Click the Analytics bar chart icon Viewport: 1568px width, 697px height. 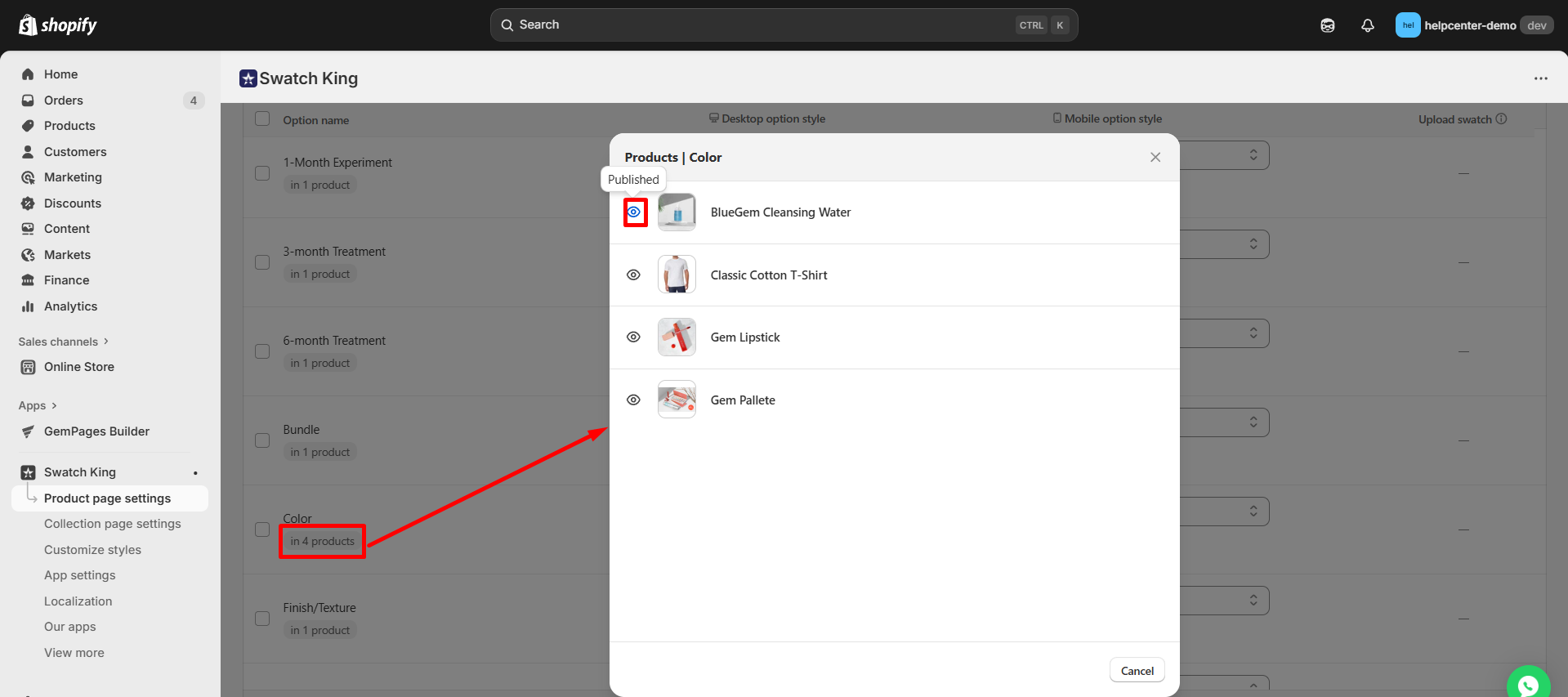pos(28,306)
